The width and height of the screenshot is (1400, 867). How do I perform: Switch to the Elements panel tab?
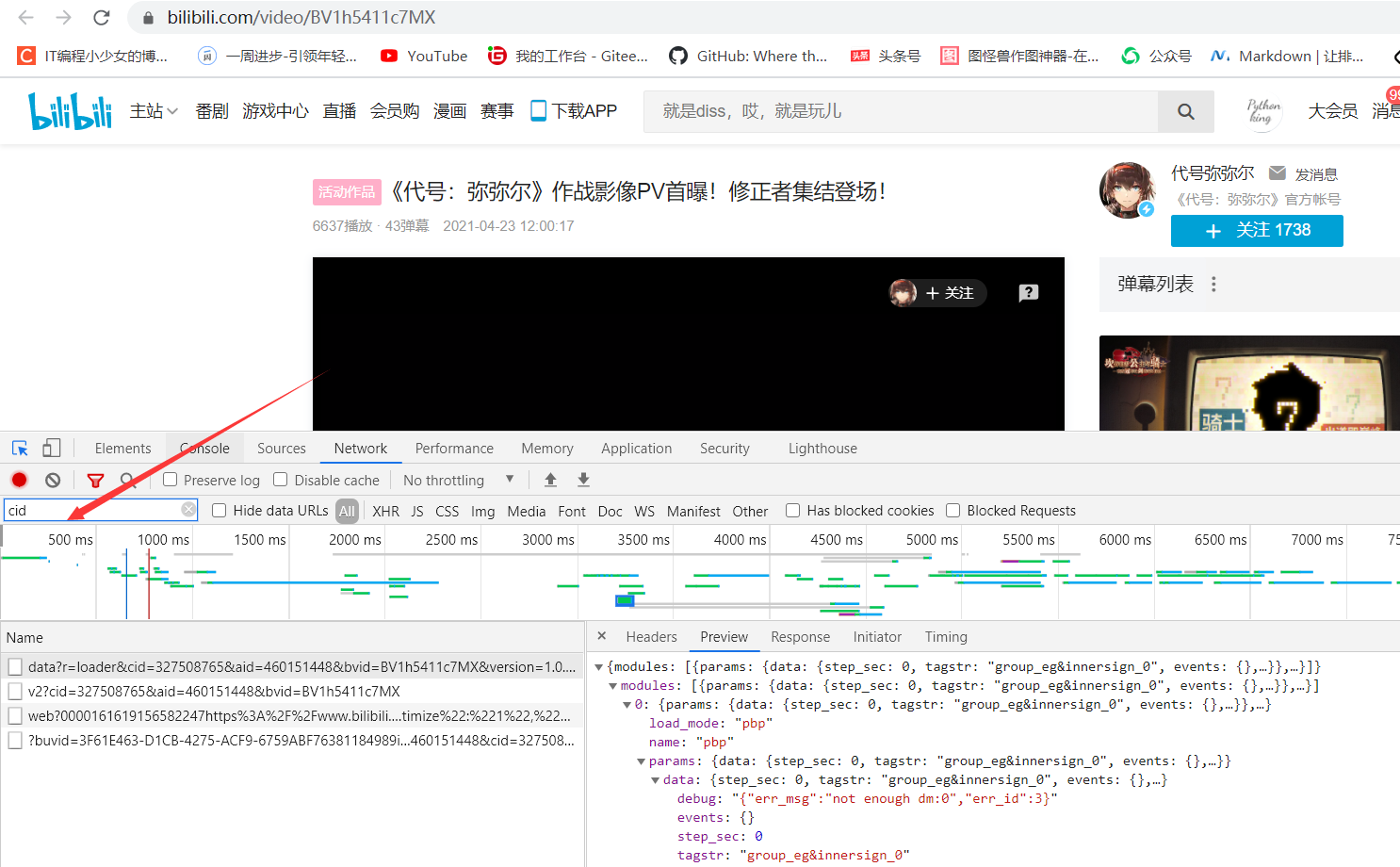click(122, 449)
